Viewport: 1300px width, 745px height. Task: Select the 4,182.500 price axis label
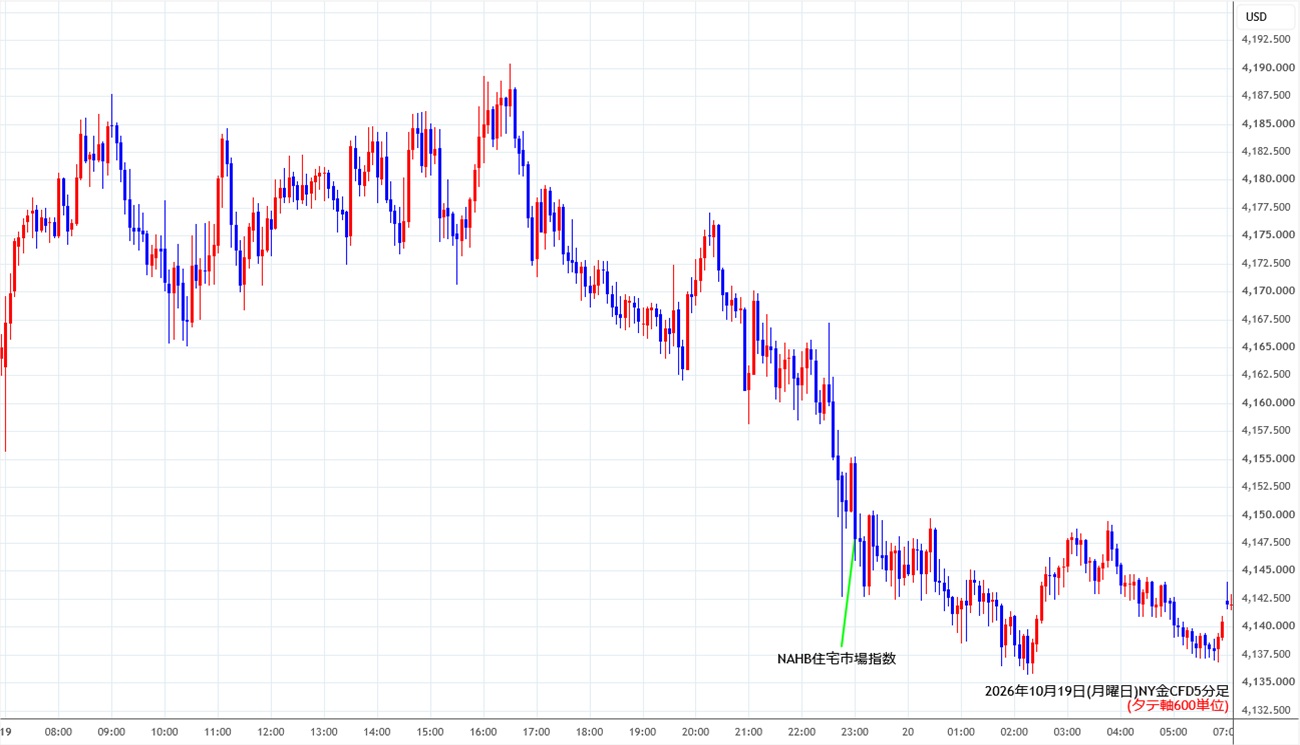point(1268,151)
